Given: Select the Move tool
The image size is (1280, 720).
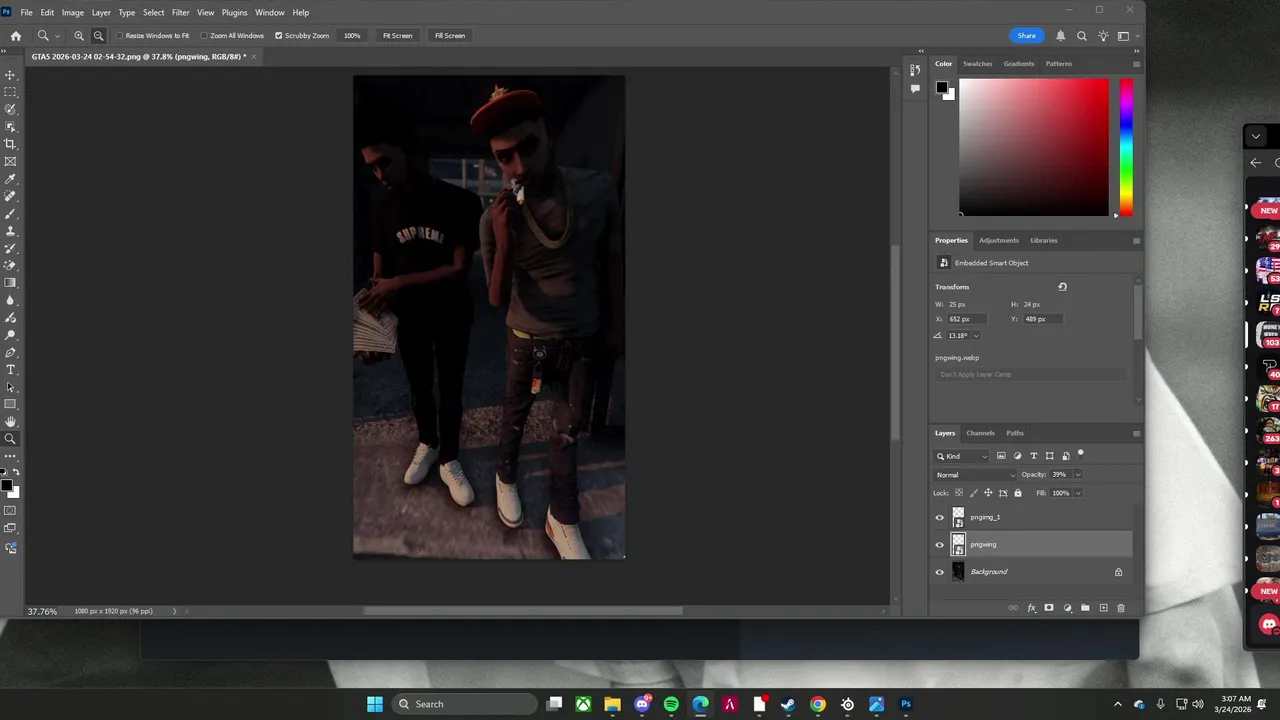Looking at the screenshot, I should coord(11,75).
